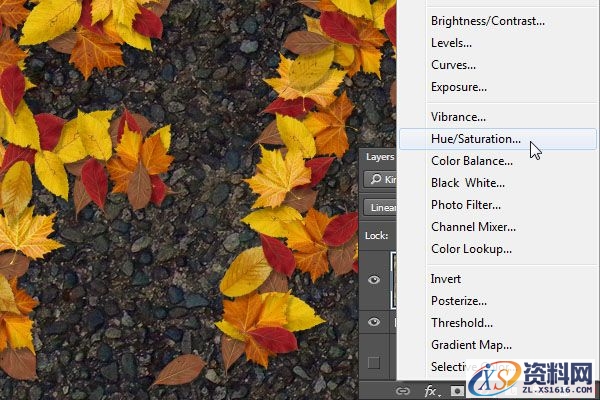Screen dimensions: 600x400
Task: Toggle the second layer's eye icon
Action: [375, 322]
